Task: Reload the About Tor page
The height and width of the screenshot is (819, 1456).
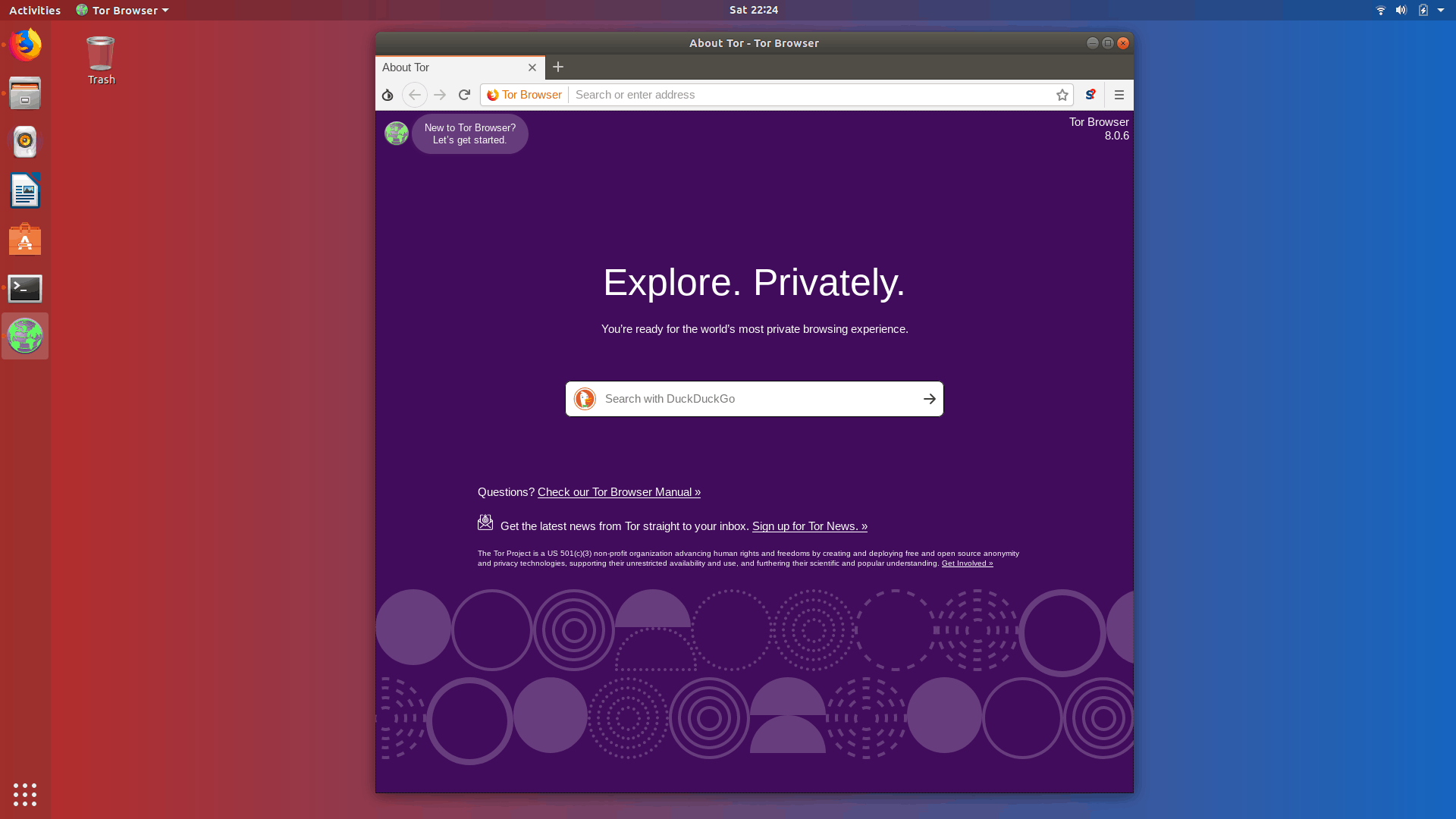Action: (464, 95)
